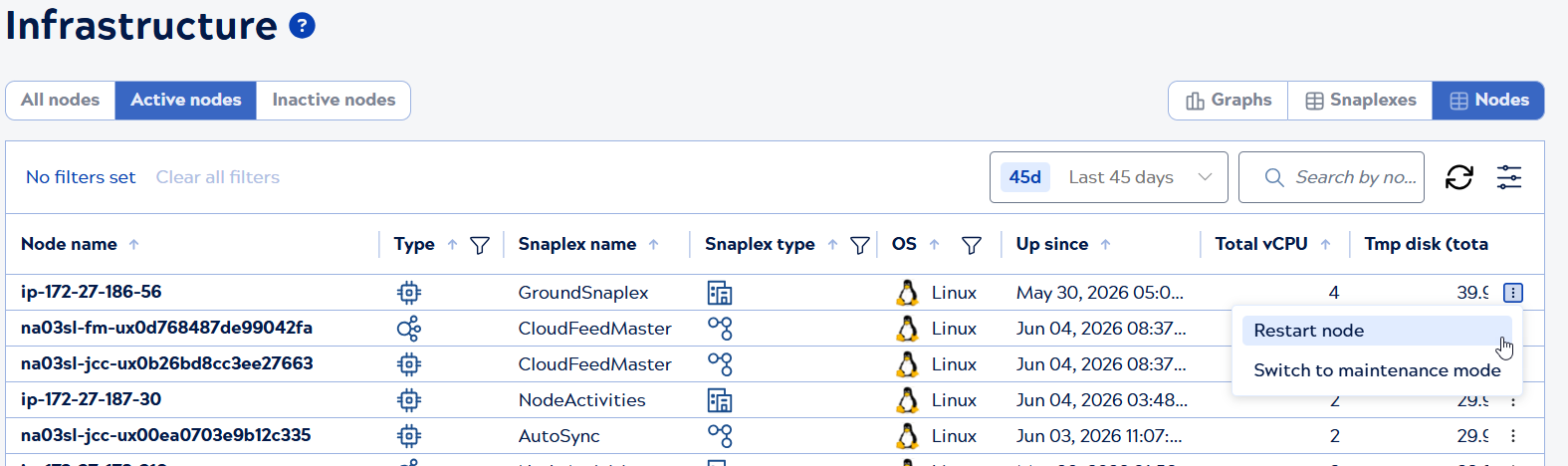Open node na03sl-jcc-ux0b26bd8cc3ee27663
Screen dimensions: 1568x466
click(x=167, y=363)
